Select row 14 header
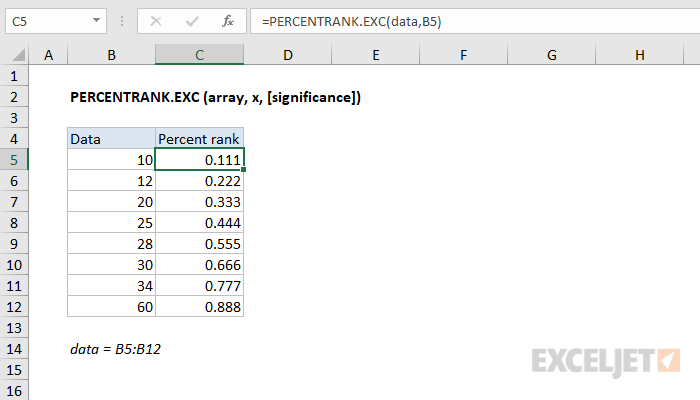700x400 pixels. tap(14, 349)
